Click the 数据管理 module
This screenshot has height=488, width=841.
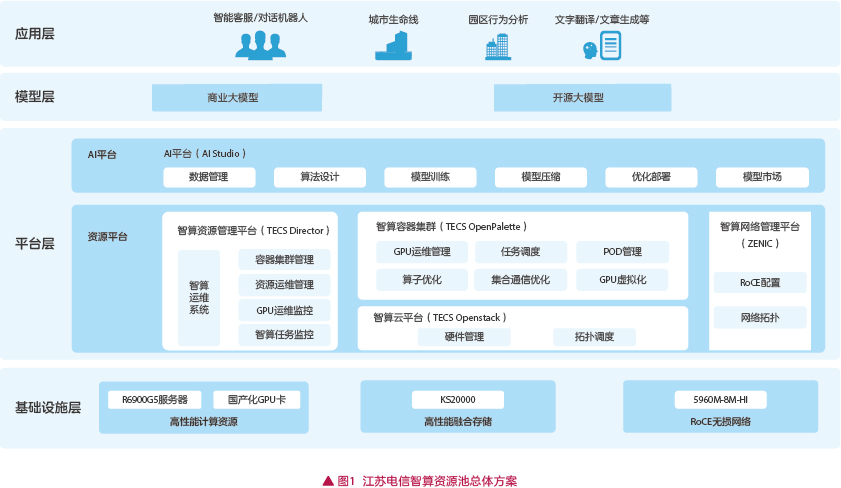click(209, 177)
